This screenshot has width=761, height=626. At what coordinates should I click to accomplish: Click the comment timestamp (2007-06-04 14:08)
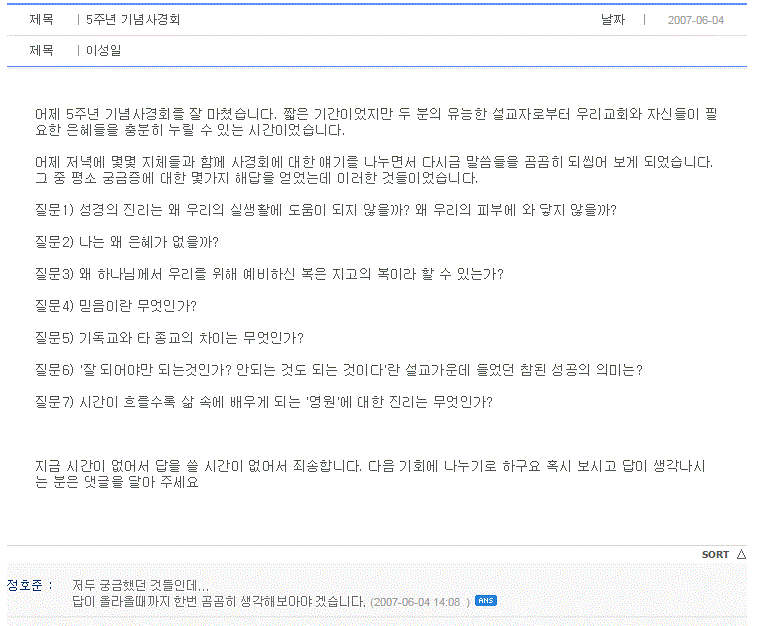[x=420, y=602]
